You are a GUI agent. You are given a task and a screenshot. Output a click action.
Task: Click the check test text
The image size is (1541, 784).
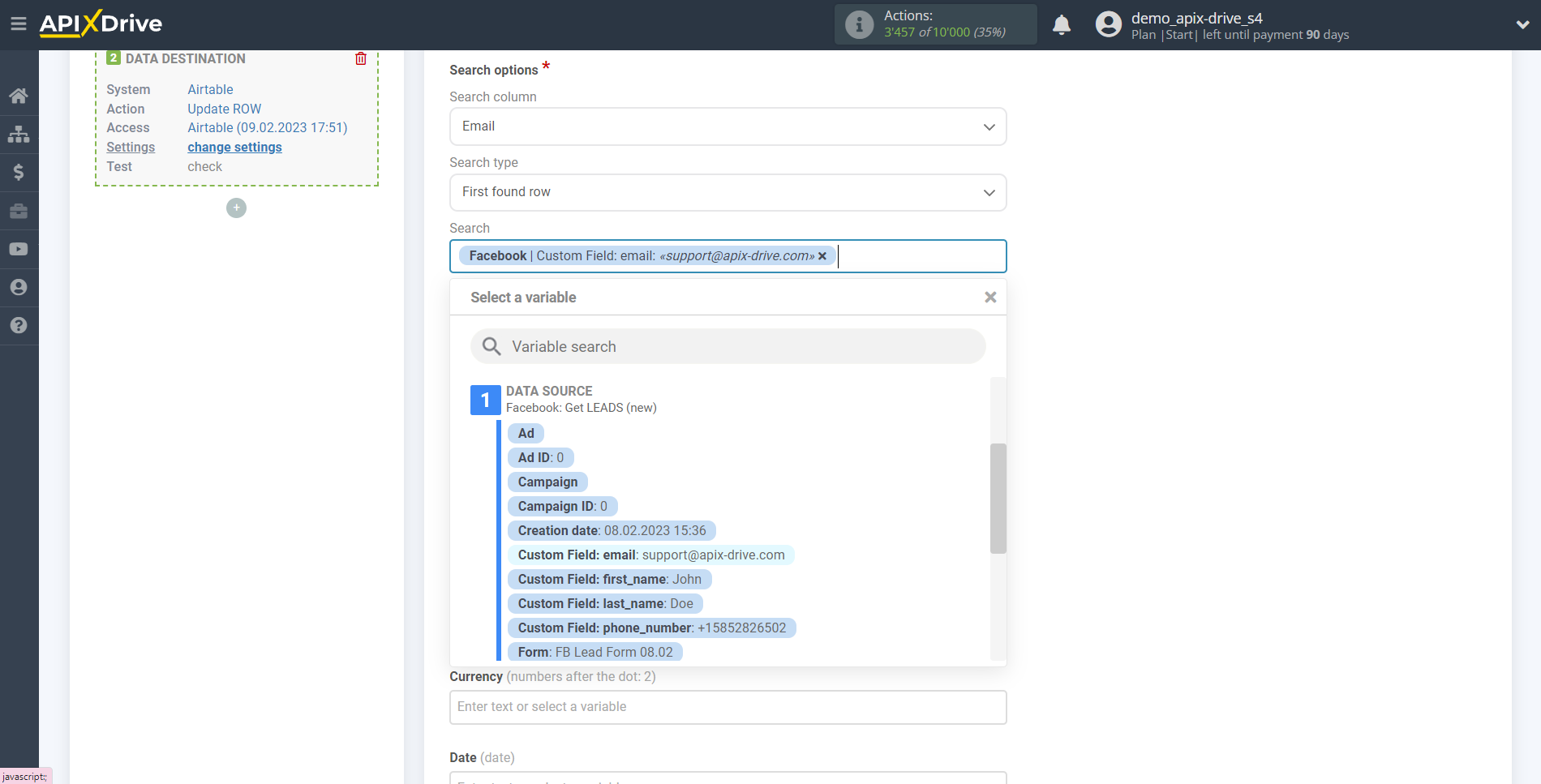[204, 166]
